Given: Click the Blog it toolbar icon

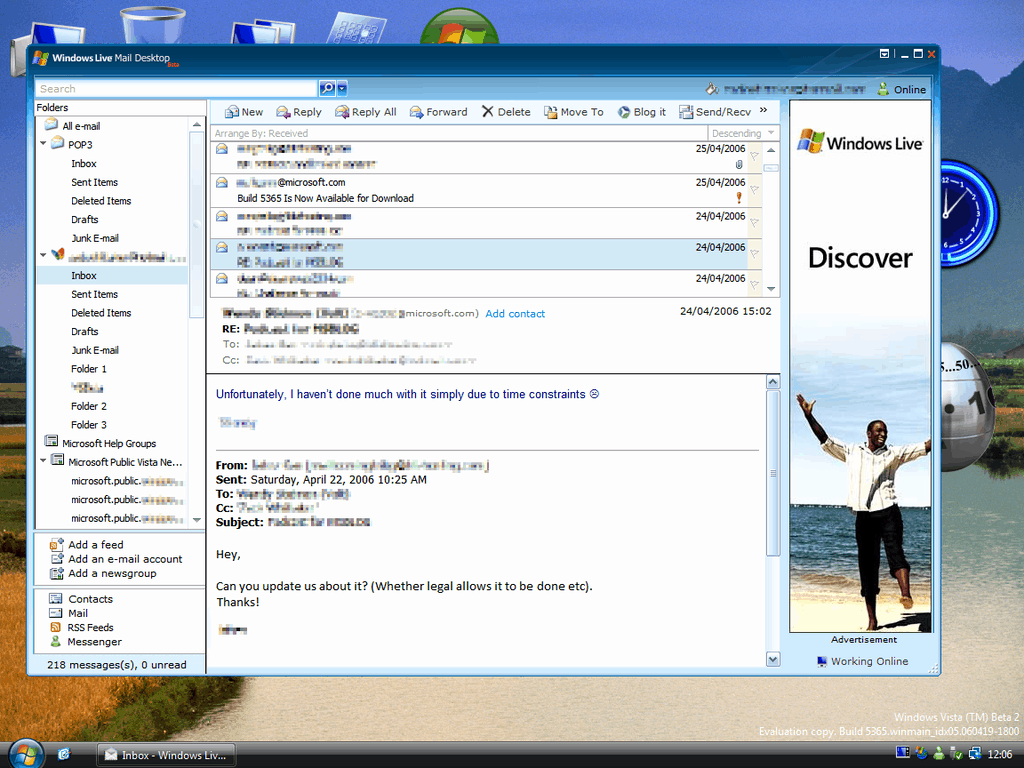Looking at the screenshot, I should [624, 112].
